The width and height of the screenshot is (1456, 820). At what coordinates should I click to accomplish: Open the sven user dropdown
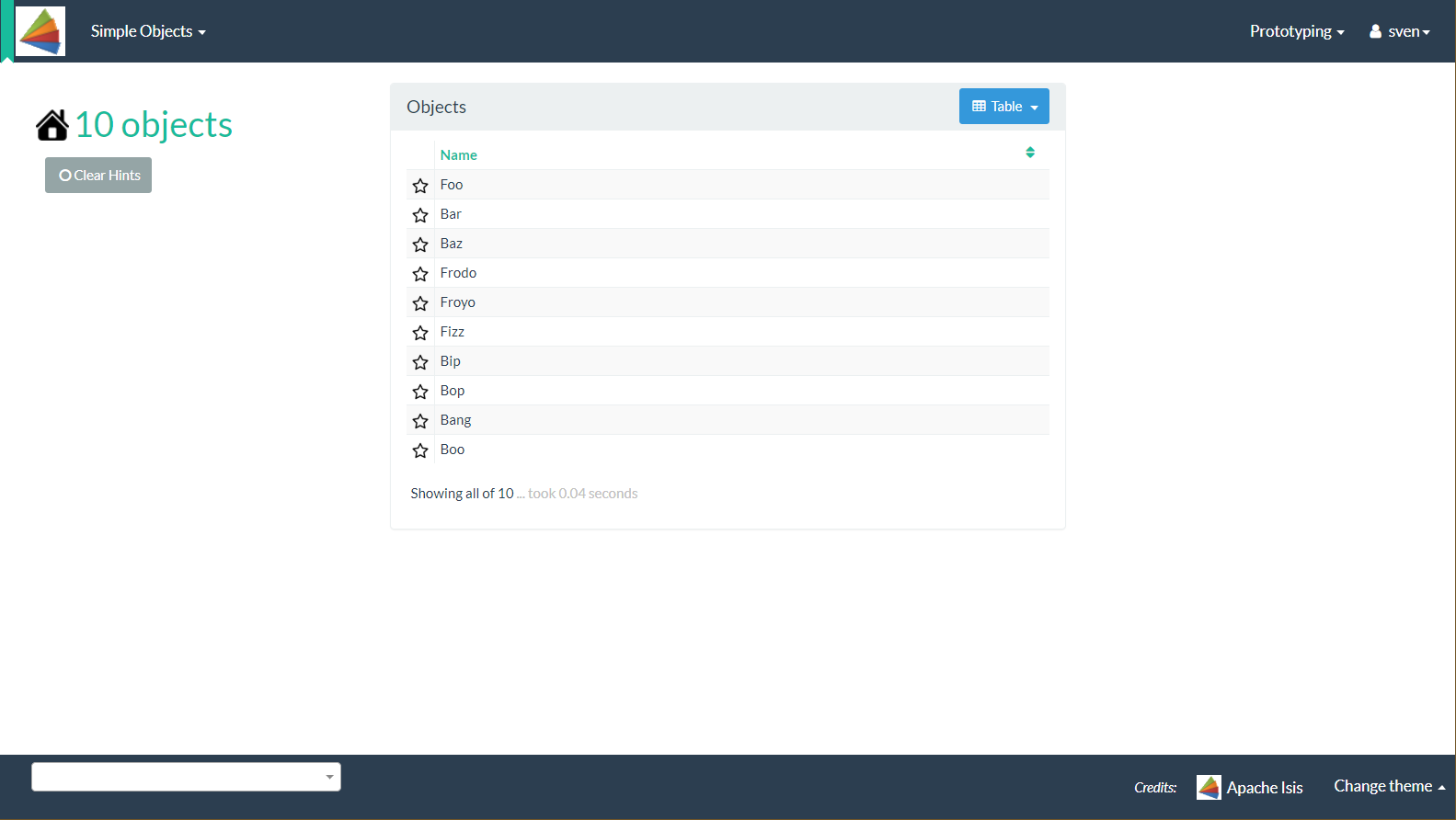coord(1400,31)
